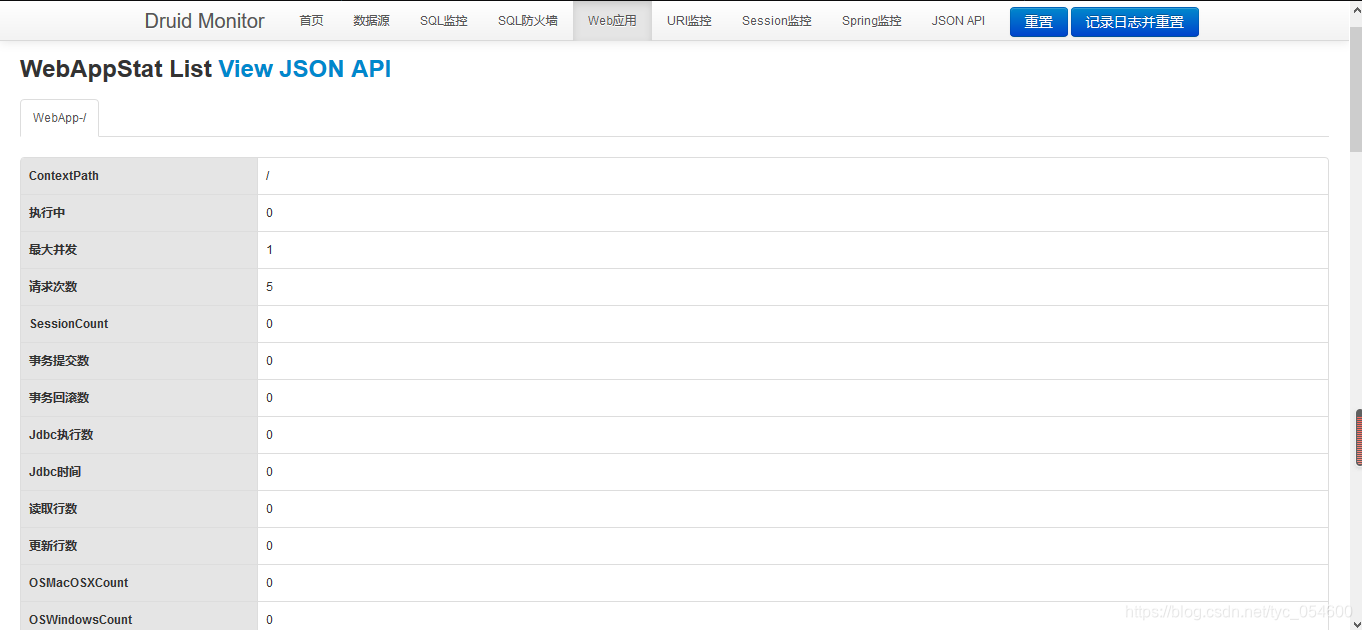Open Session监控 page
Image resolution: width=1362 pixels, height=630 pixels.
tap(777, 21)
